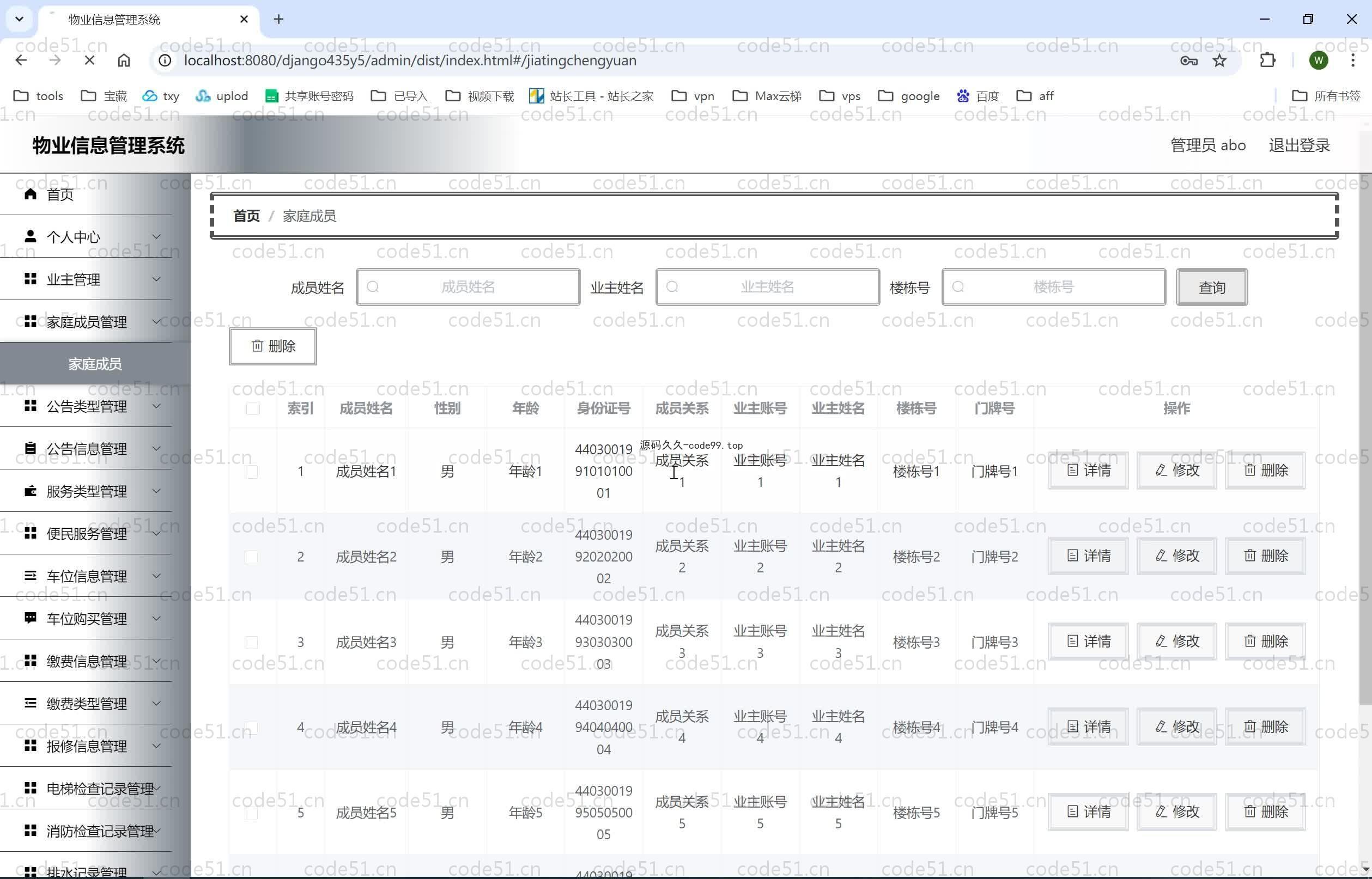Click 修改 for row 成员姓名2
1372x879 pixels.
click(x=1177, y=556)
